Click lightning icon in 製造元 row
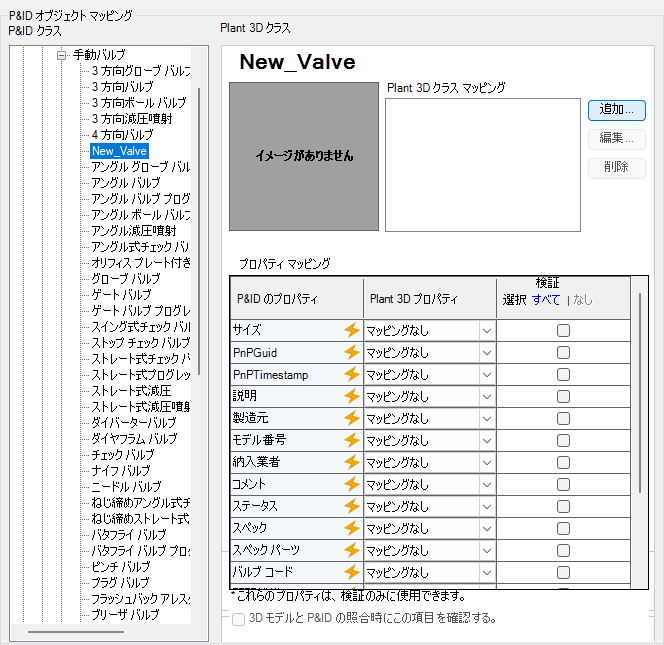Screen dimensions: 664x645 (x=351, y=418)
